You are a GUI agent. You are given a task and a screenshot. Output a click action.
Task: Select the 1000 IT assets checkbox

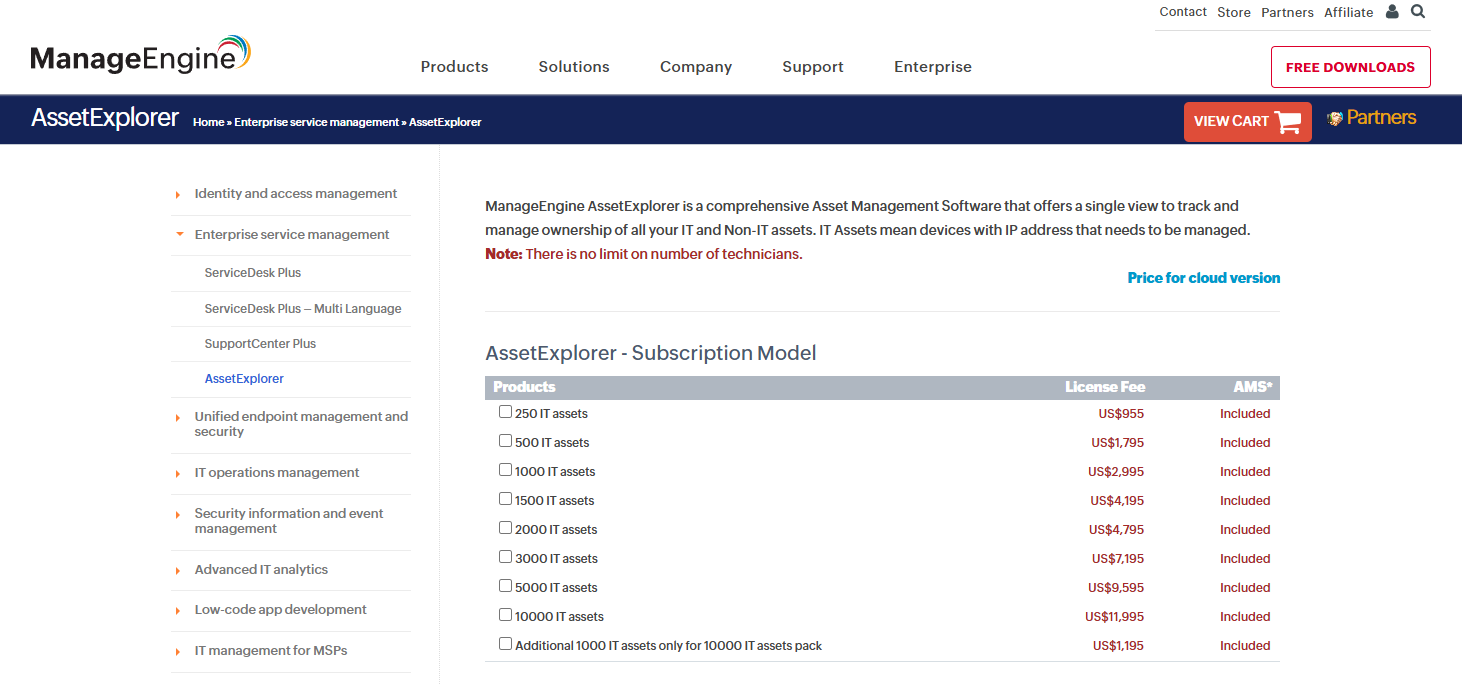(x=505, y=470)
